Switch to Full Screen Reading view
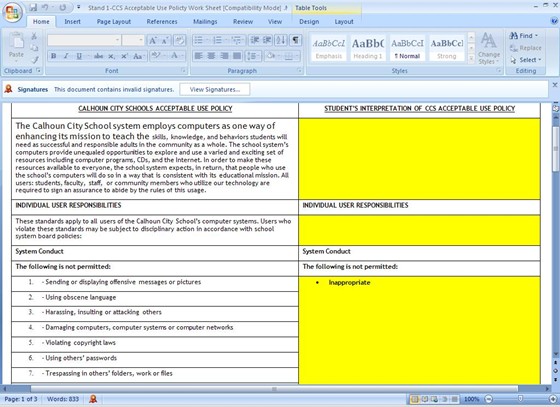 (x=425, y=399)
